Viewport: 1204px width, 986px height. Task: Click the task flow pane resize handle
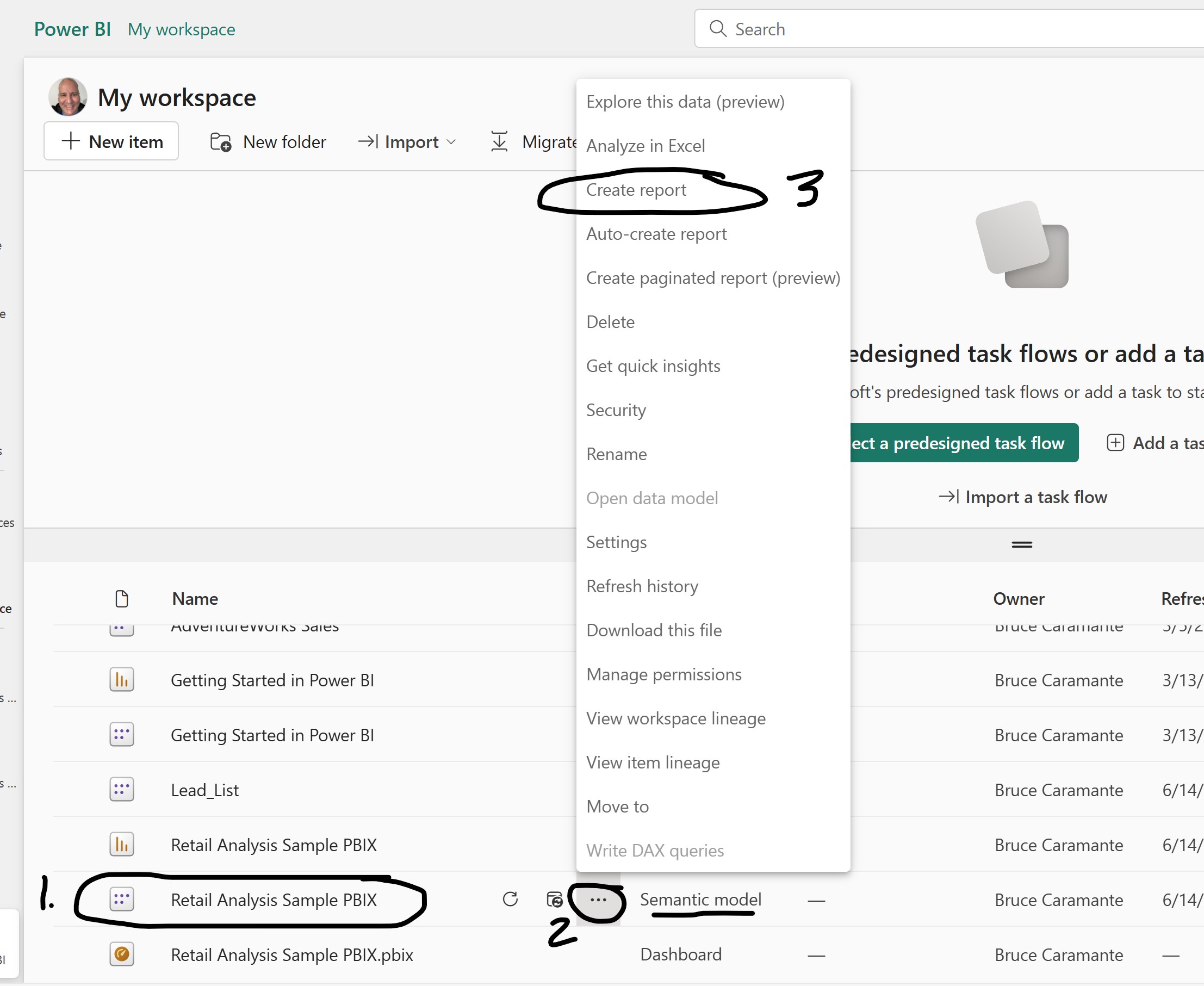(x=1022, y=545)
